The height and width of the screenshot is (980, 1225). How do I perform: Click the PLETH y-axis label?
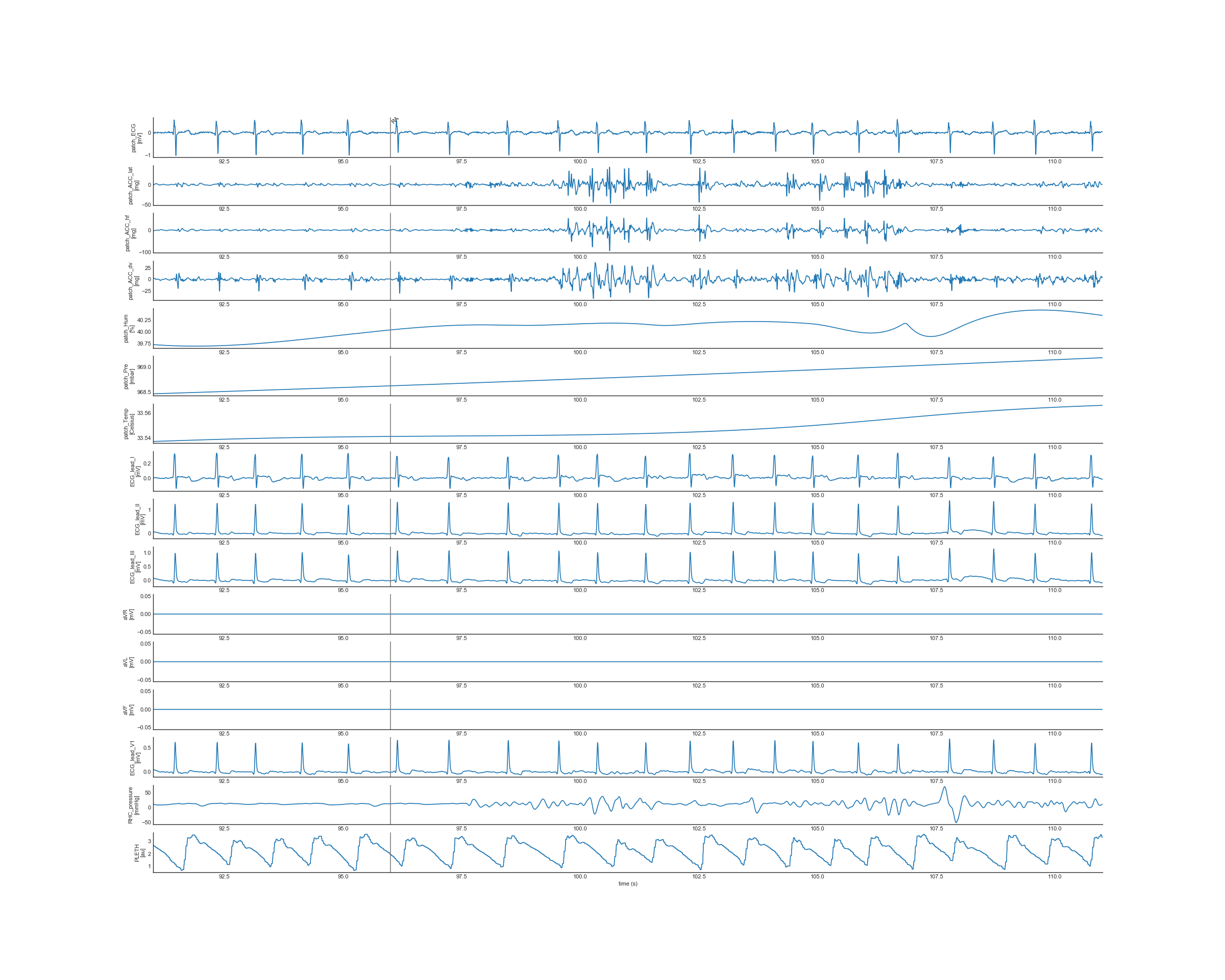click(139, 853)
